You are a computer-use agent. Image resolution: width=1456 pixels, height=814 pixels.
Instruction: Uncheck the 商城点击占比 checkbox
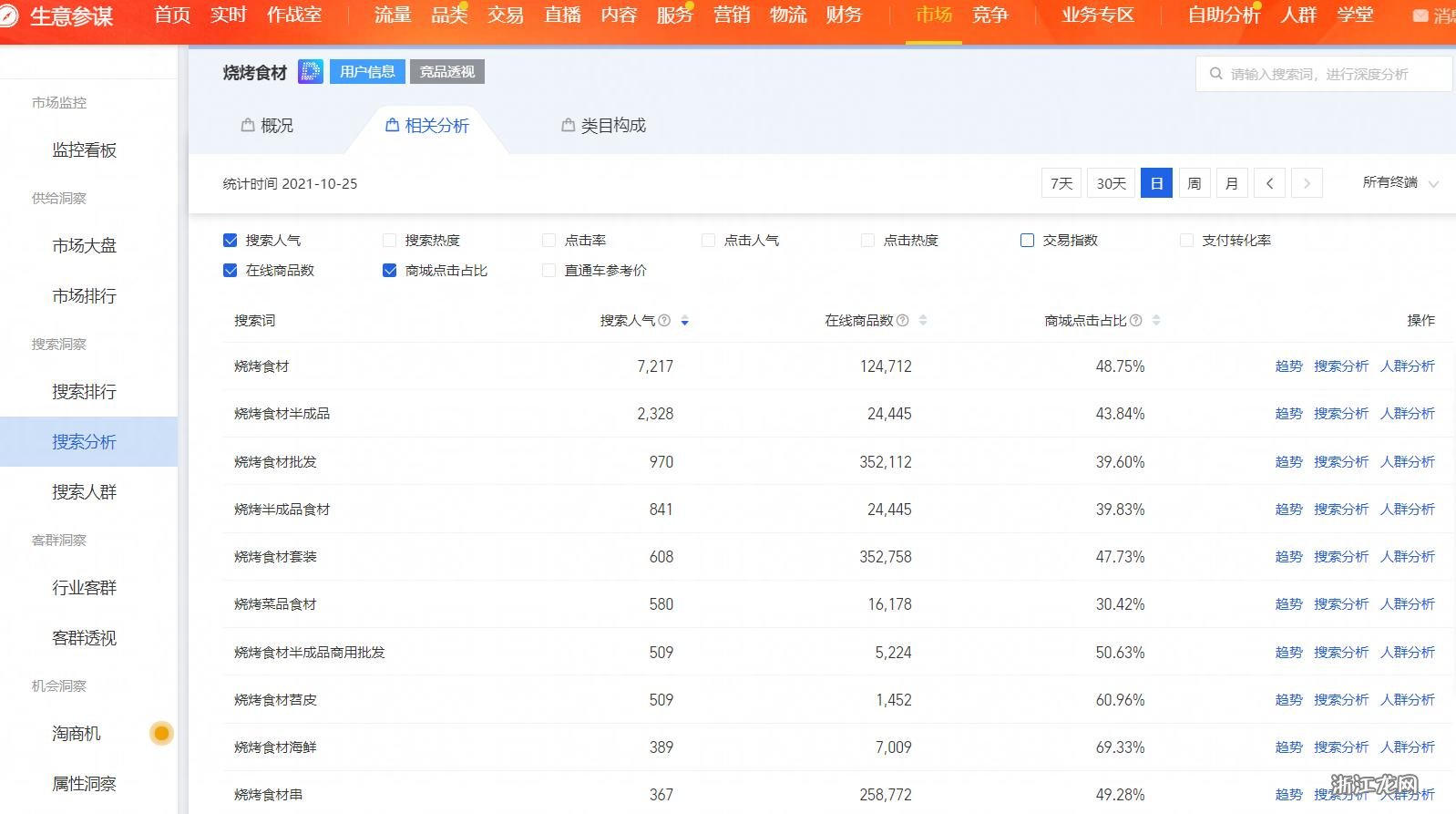click(x=390, y=271)
